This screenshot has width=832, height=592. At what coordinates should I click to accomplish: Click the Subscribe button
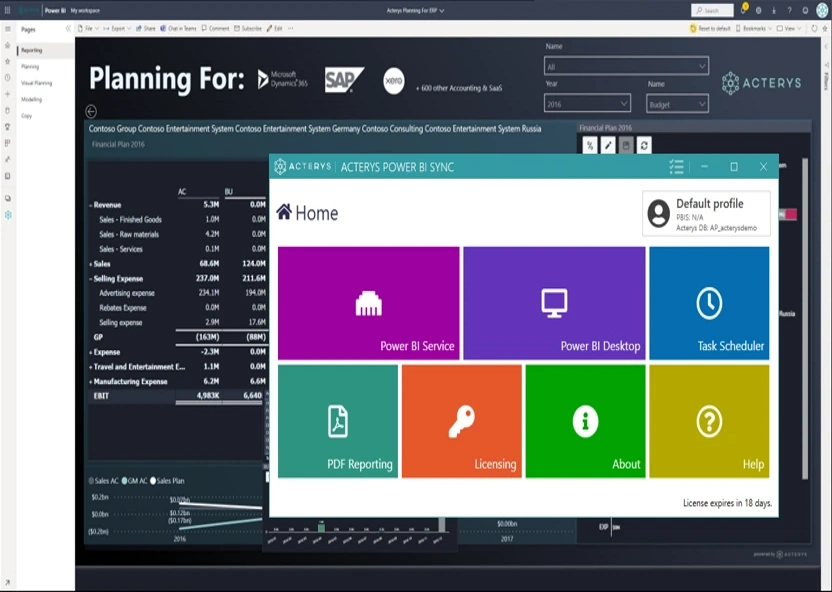[x=248, y=28]
